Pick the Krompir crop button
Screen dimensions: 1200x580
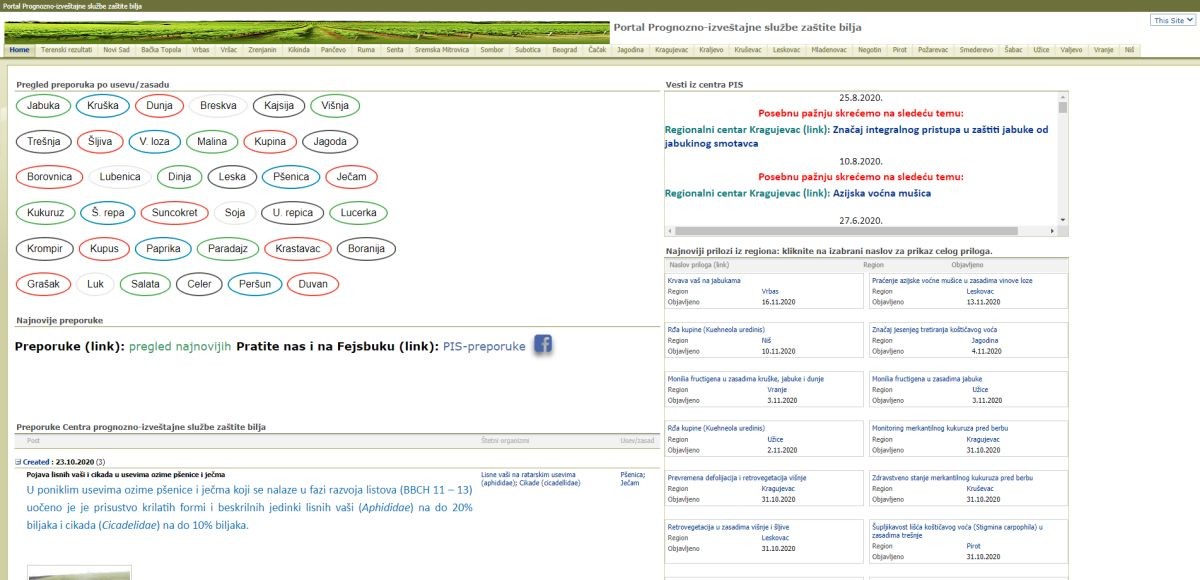[44, 249]
